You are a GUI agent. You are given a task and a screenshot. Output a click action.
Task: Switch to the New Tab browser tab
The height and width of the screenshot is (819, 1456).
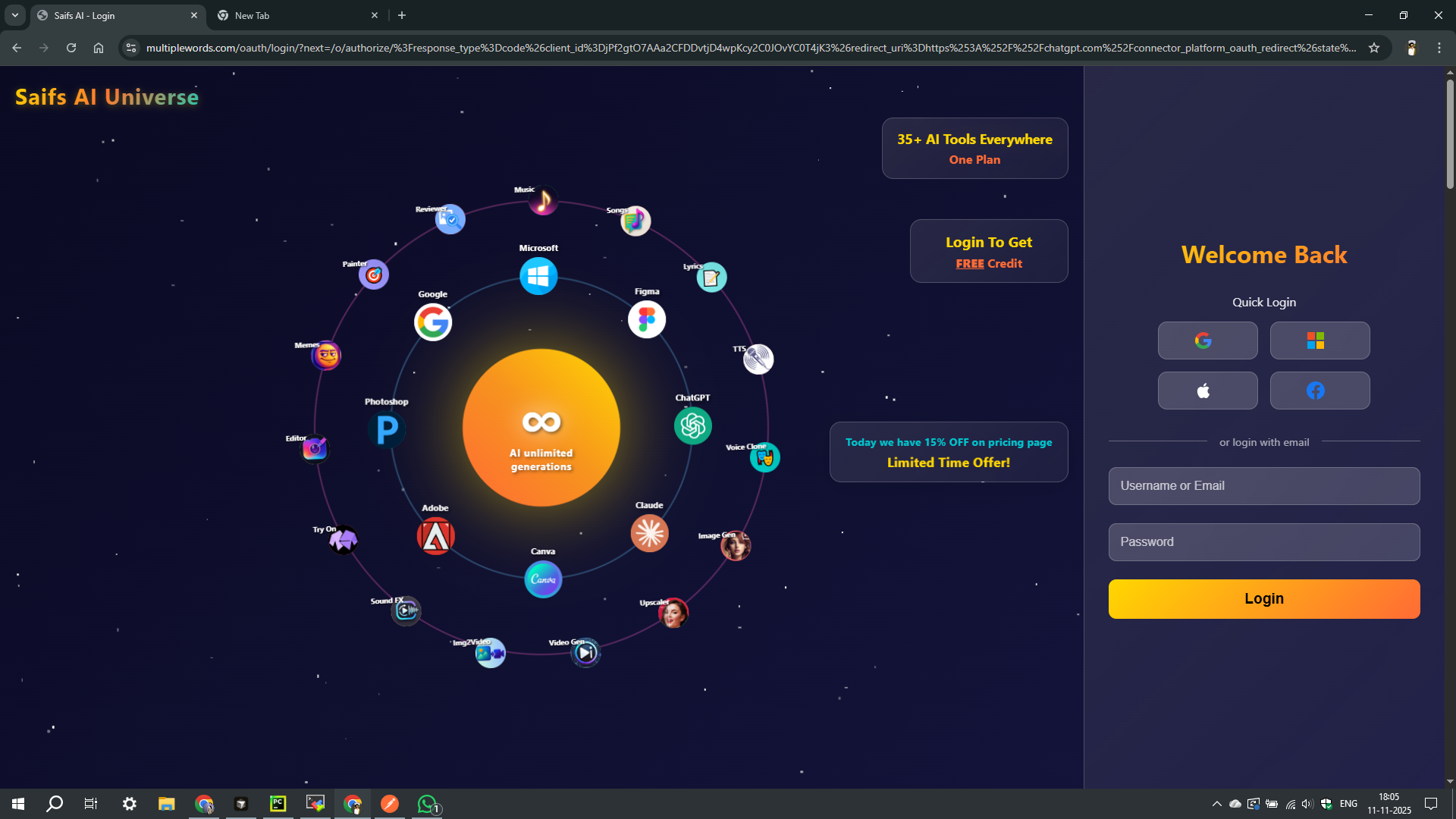click(x=297, y=15)
